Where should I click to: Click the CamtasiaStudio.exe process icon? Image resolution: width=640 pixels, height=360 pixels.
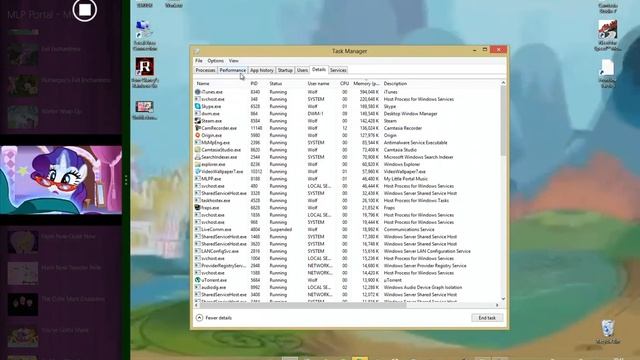(198, 150)
